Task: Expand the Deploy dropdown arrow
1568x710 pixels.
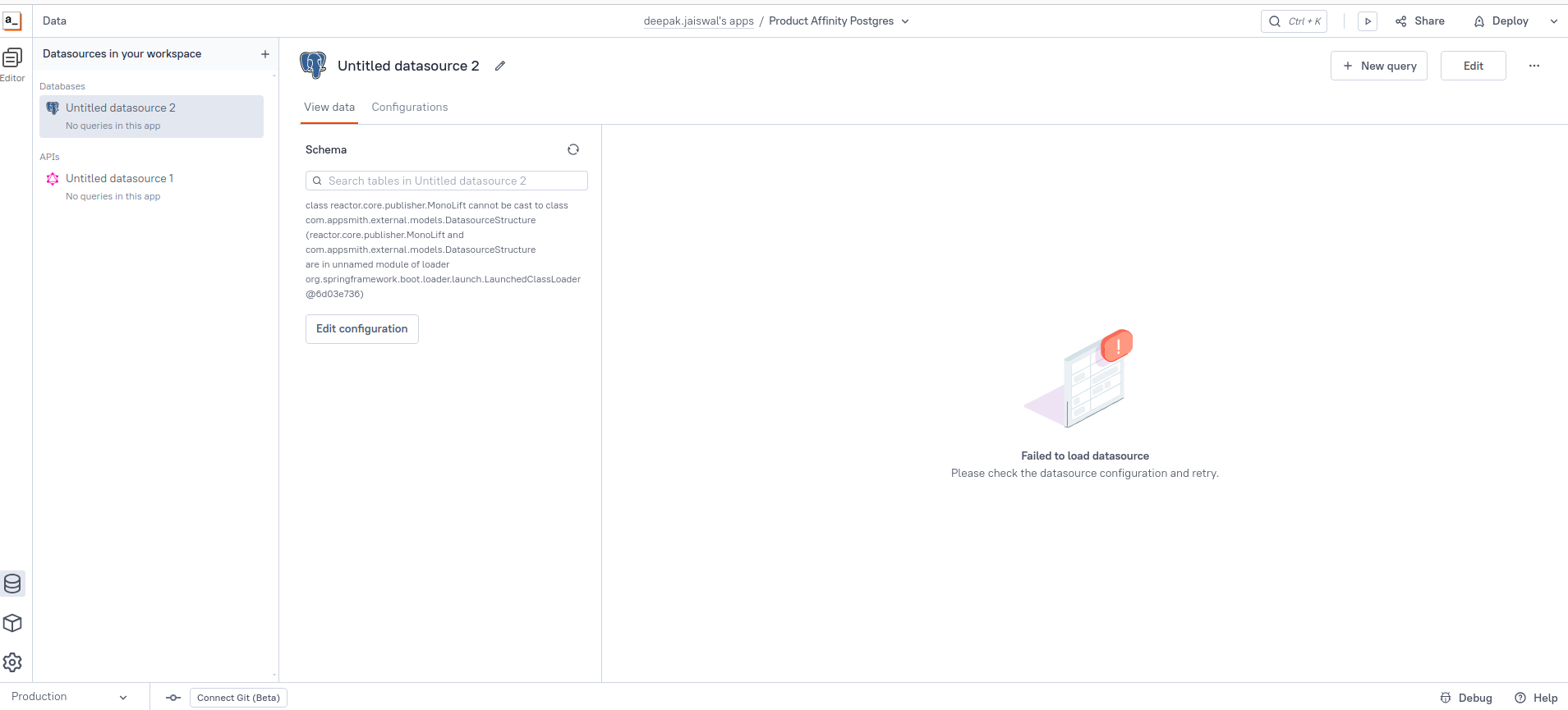Action: pos(1553,21)
